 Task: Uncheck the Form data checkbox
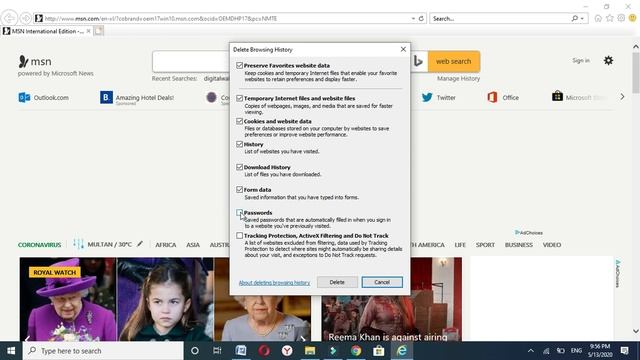[240, 189]
